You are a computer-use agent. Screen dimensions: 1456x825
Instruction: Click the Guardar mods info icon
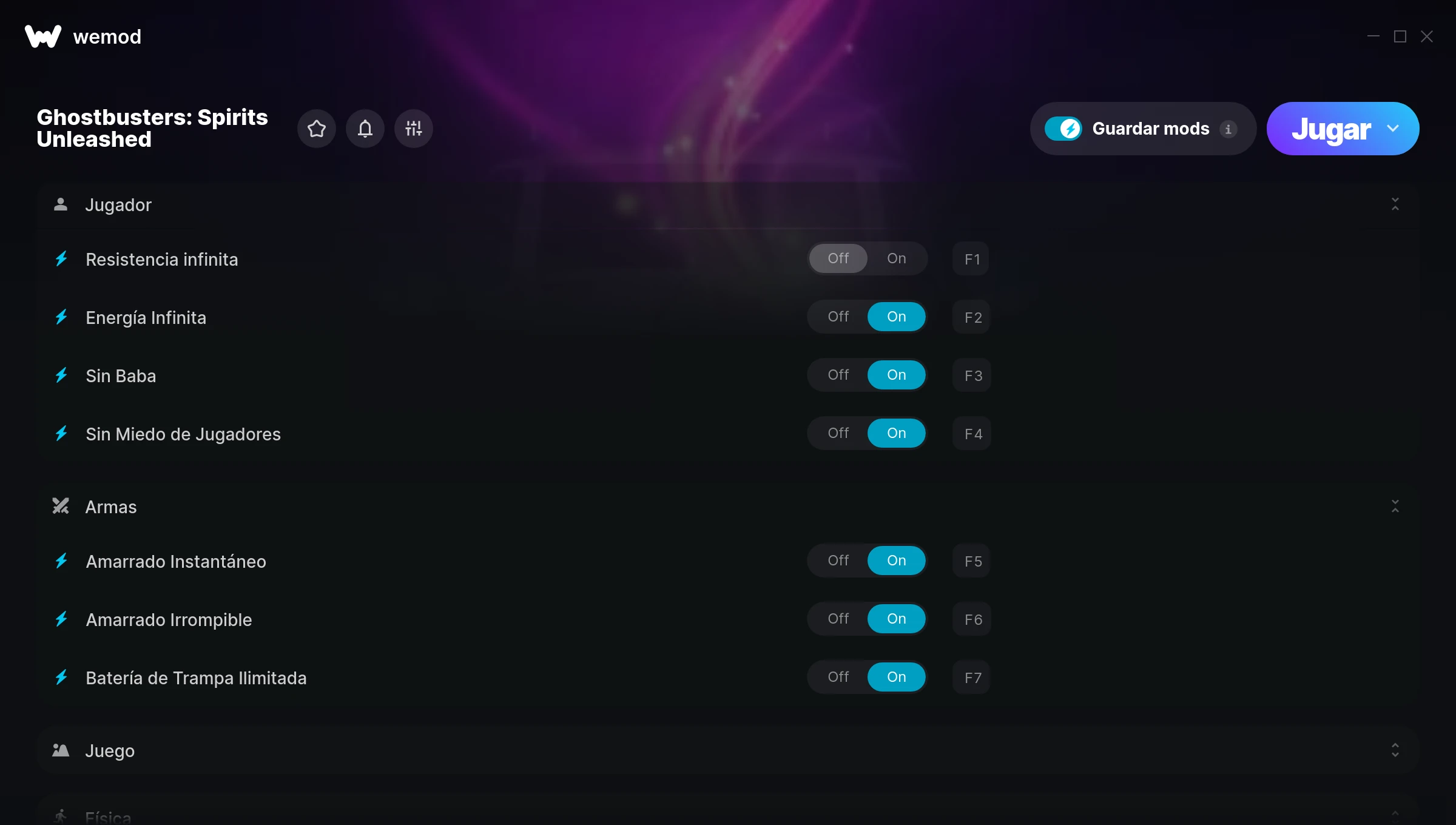point(1228,129)
